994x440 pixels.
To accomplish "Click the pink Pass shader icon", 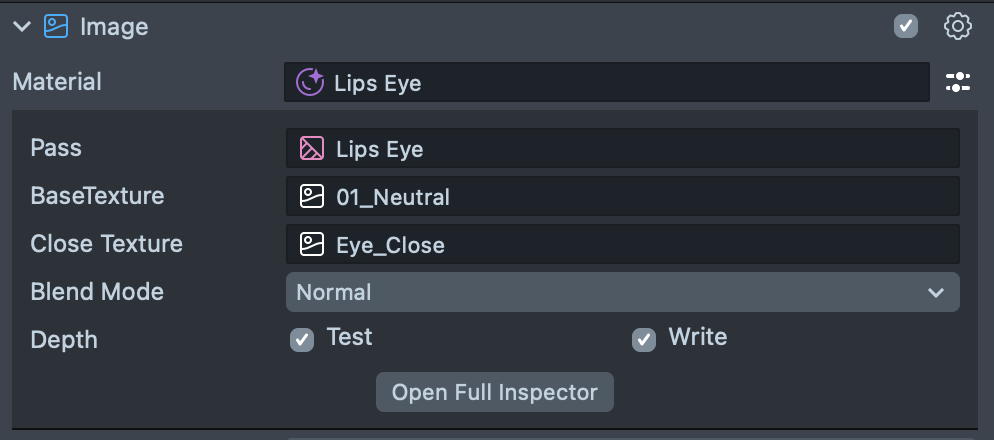I will point(312,149).
